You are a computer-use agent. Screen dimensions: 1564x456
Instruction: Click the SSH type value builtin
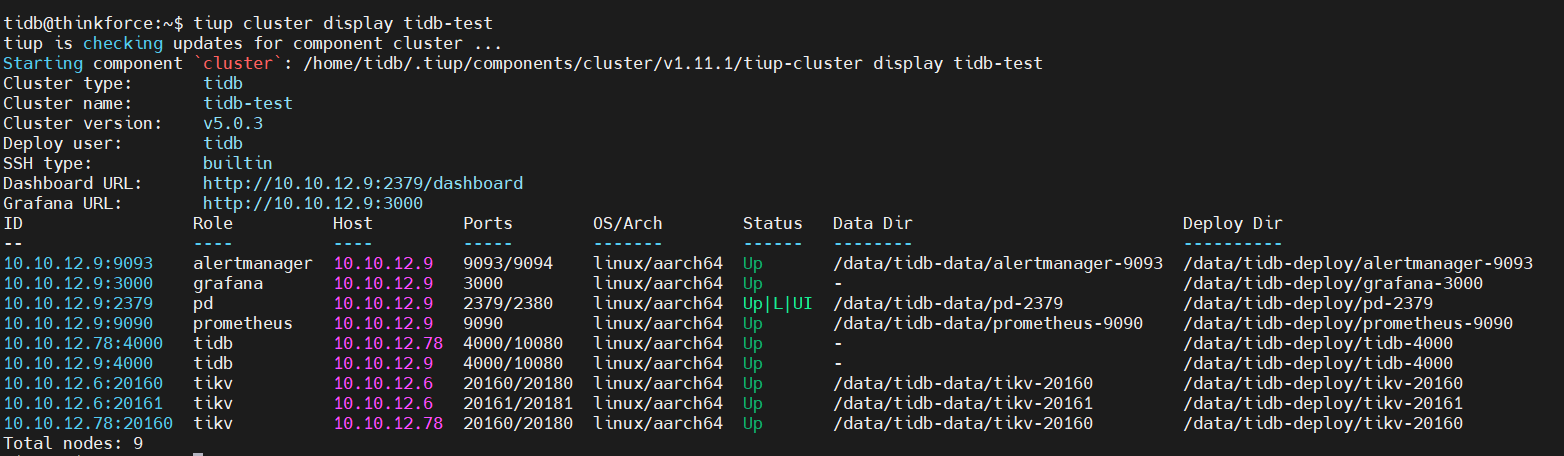pyautogui.click(x=237, y=164)
